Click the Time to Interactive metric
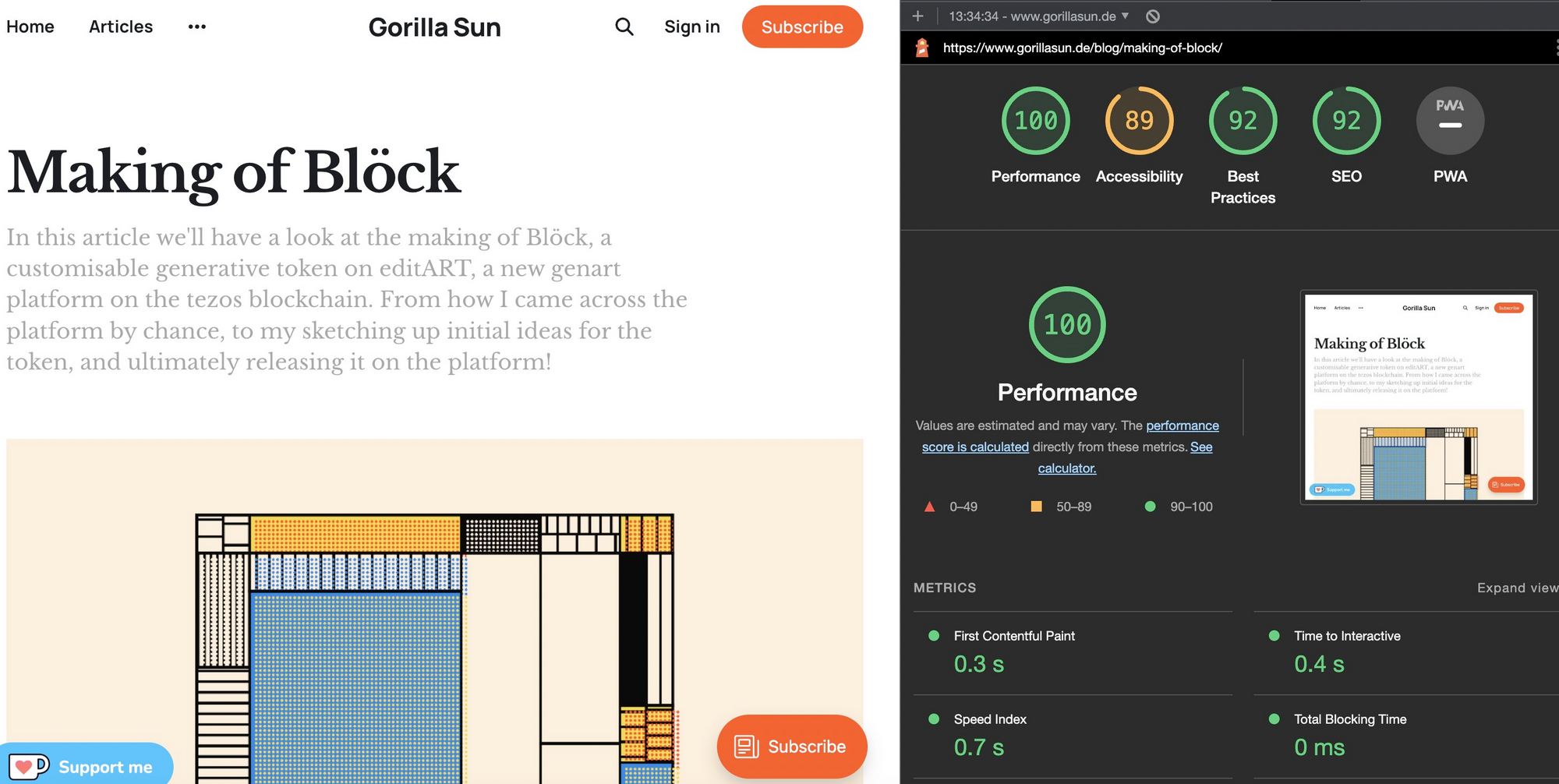 point(1406,653)
